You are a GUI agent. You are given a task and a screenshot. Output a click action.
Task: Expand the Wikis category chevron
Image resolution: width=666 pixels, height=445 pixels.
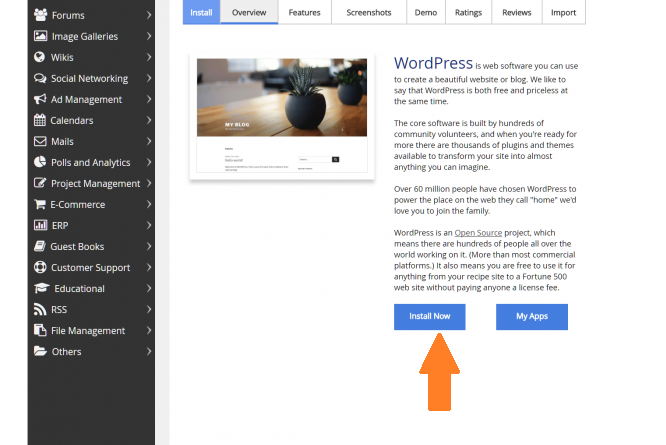[149, 57]
